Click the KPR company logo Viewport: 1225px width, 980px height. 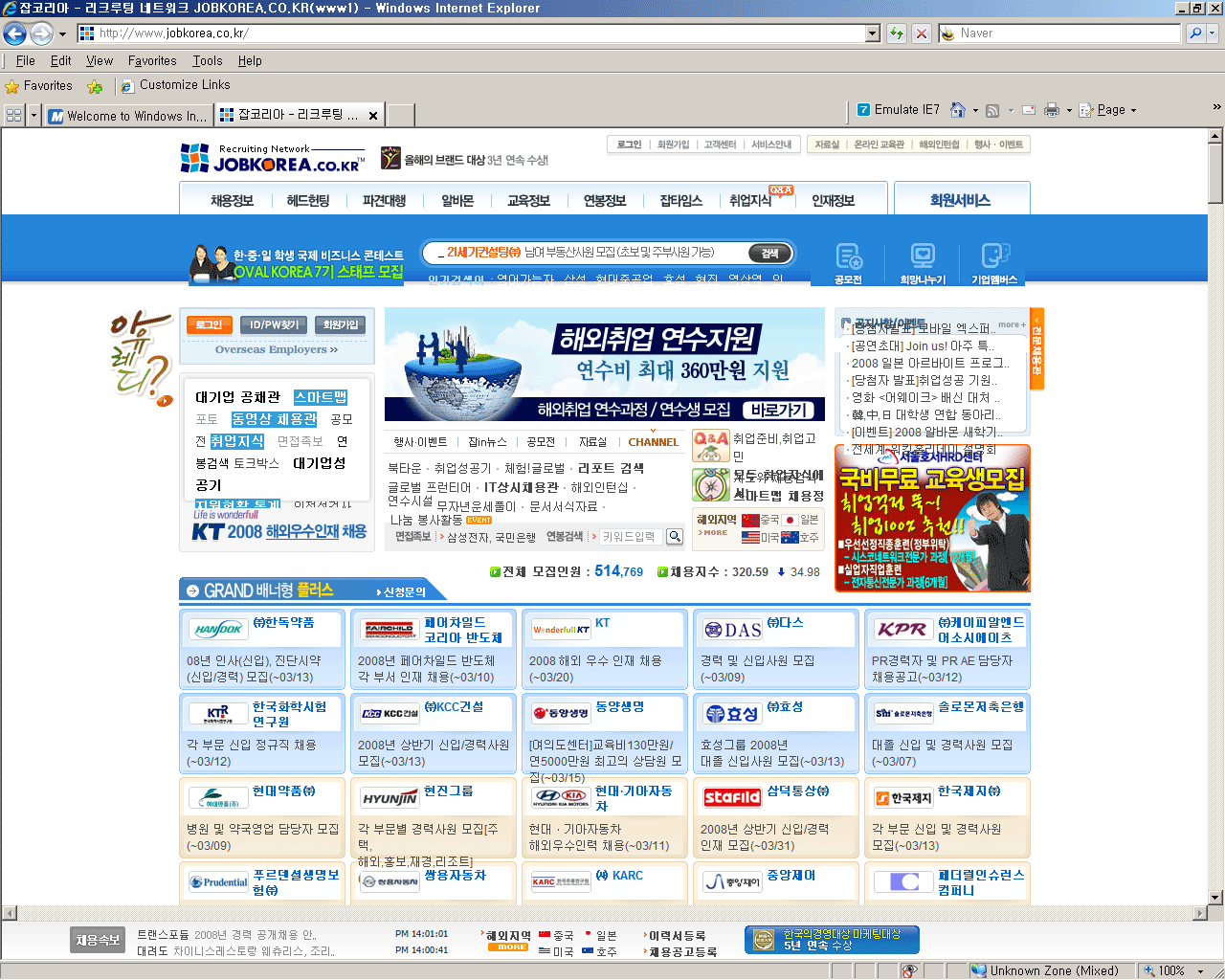pyautogui.click(x=902, y=630)
